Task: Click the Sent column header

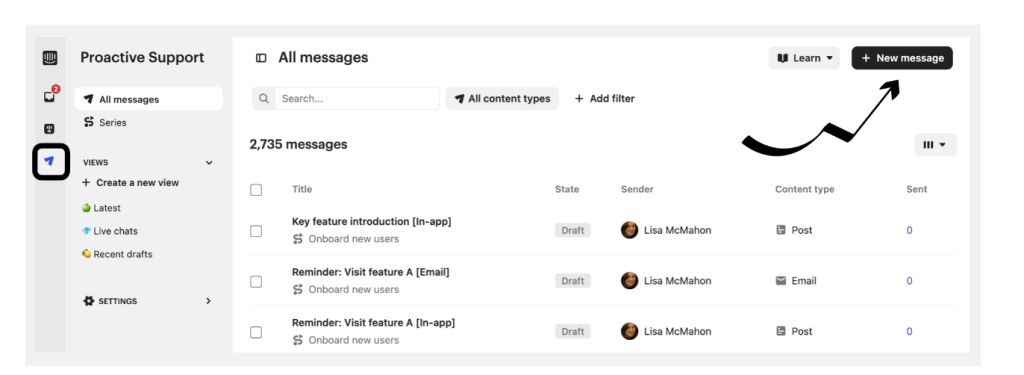Action: pyautogui.click(x=916, y=189)
